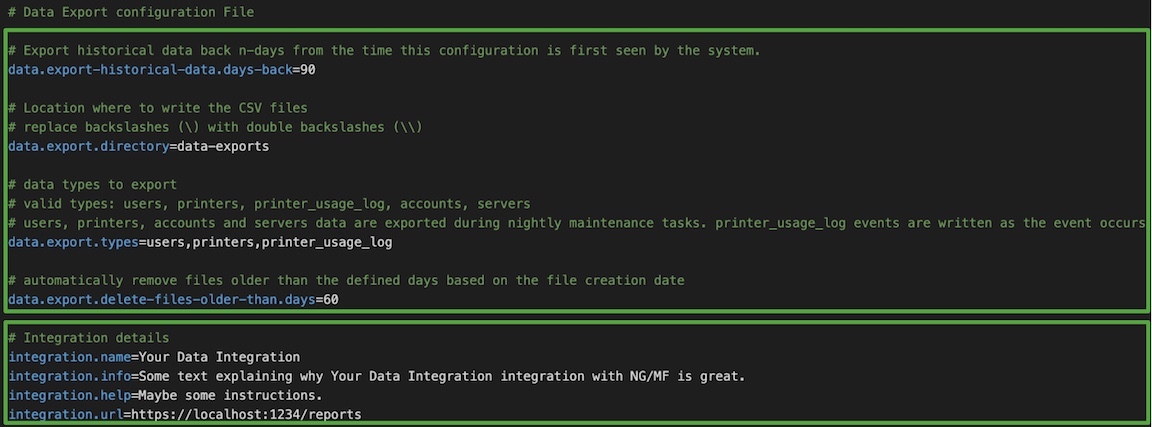1152x427 pixels.
Task: Click the data.export.types property key
Action: [x=73, y=242]
